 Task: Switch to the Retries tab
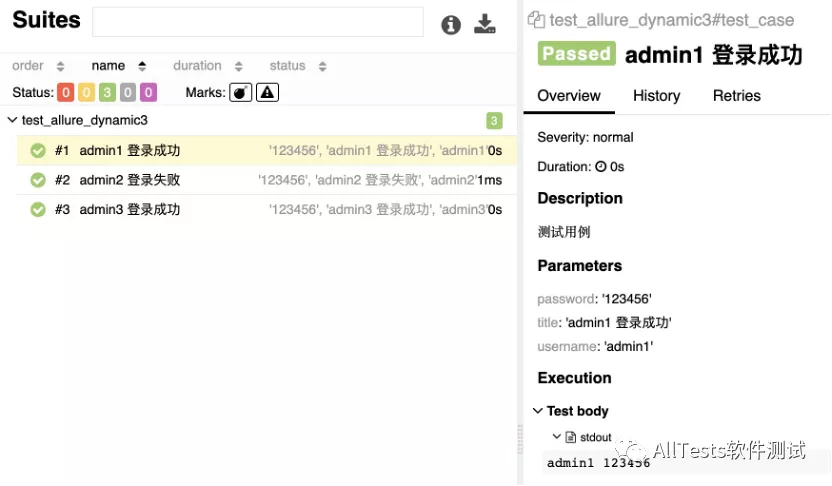[x=736, y=96]
